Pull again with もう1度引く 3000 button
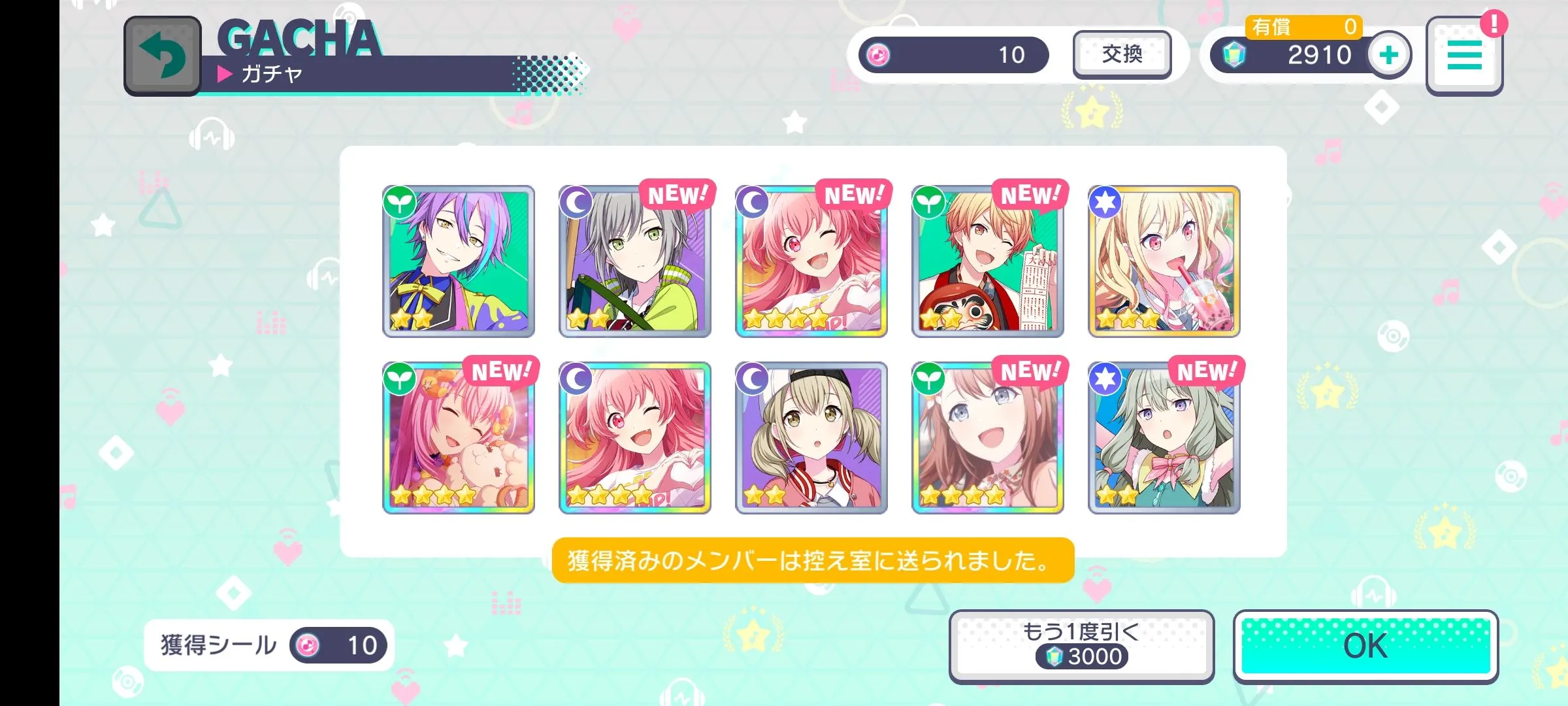Image resolution: width=1568 pixels, height=706 pixels. (x=1081, y=647)
